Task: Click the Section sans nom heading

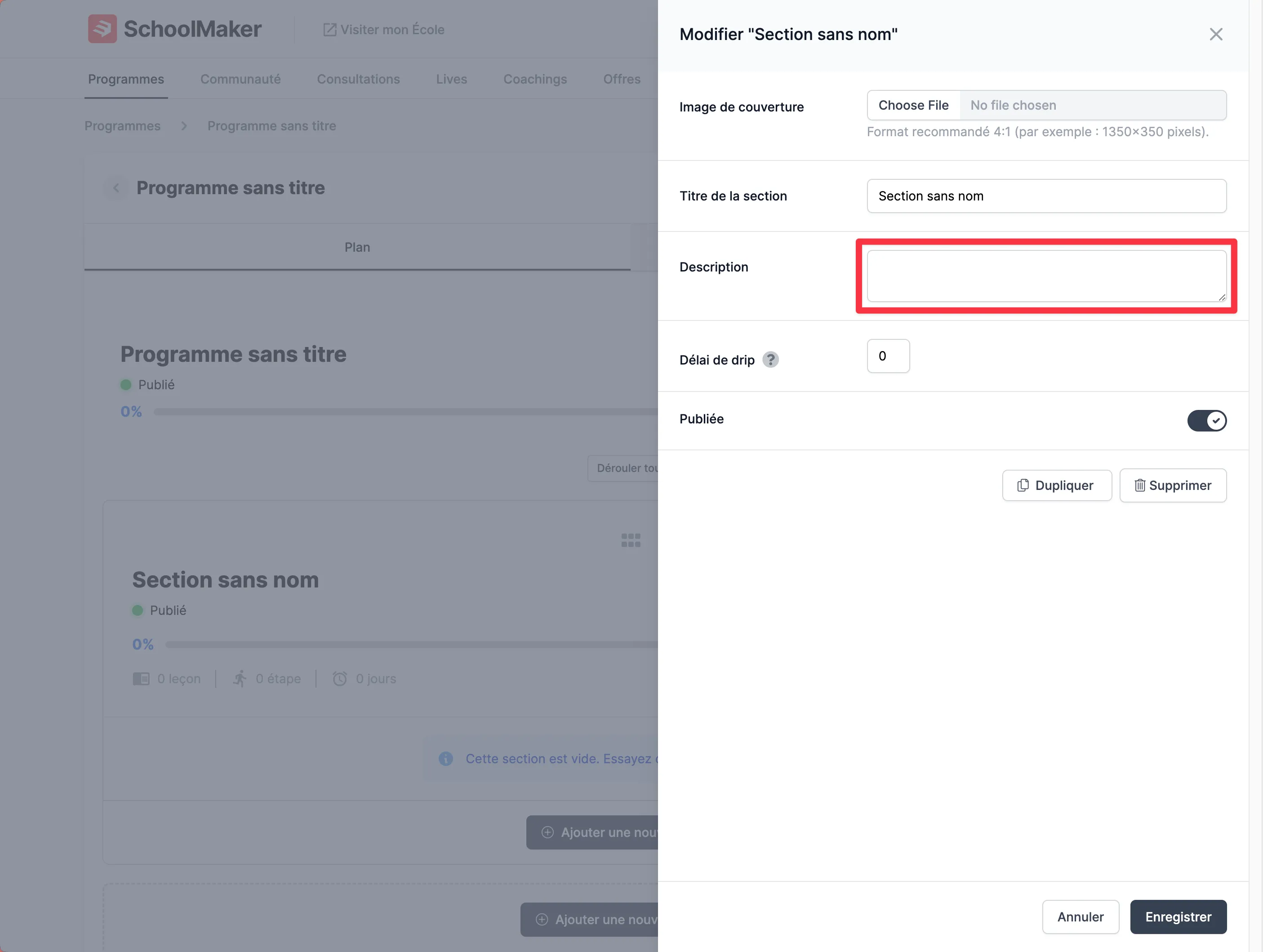Action: coord(226,580)
